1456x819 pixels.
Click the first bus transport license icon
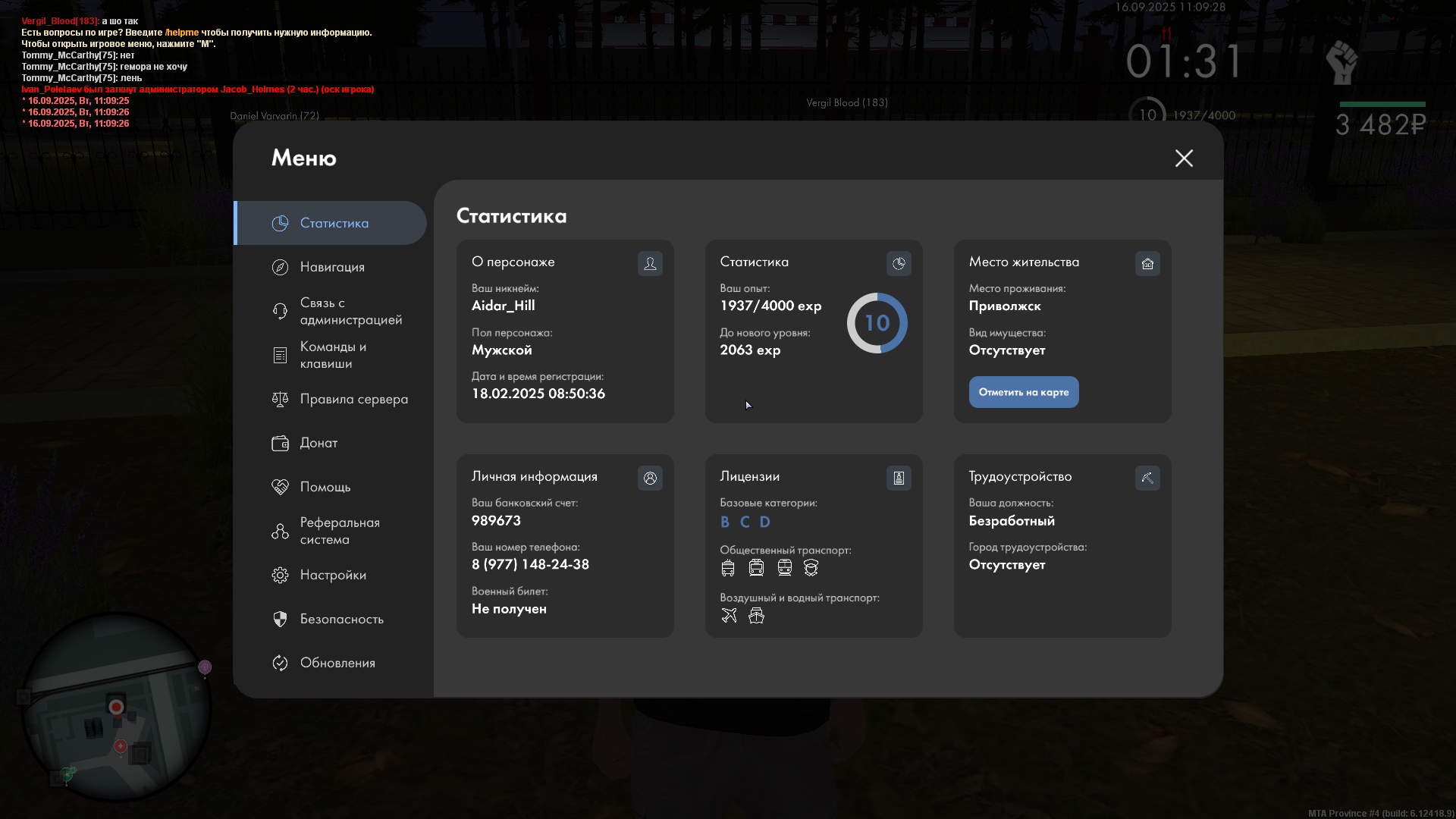click(728, 567)
